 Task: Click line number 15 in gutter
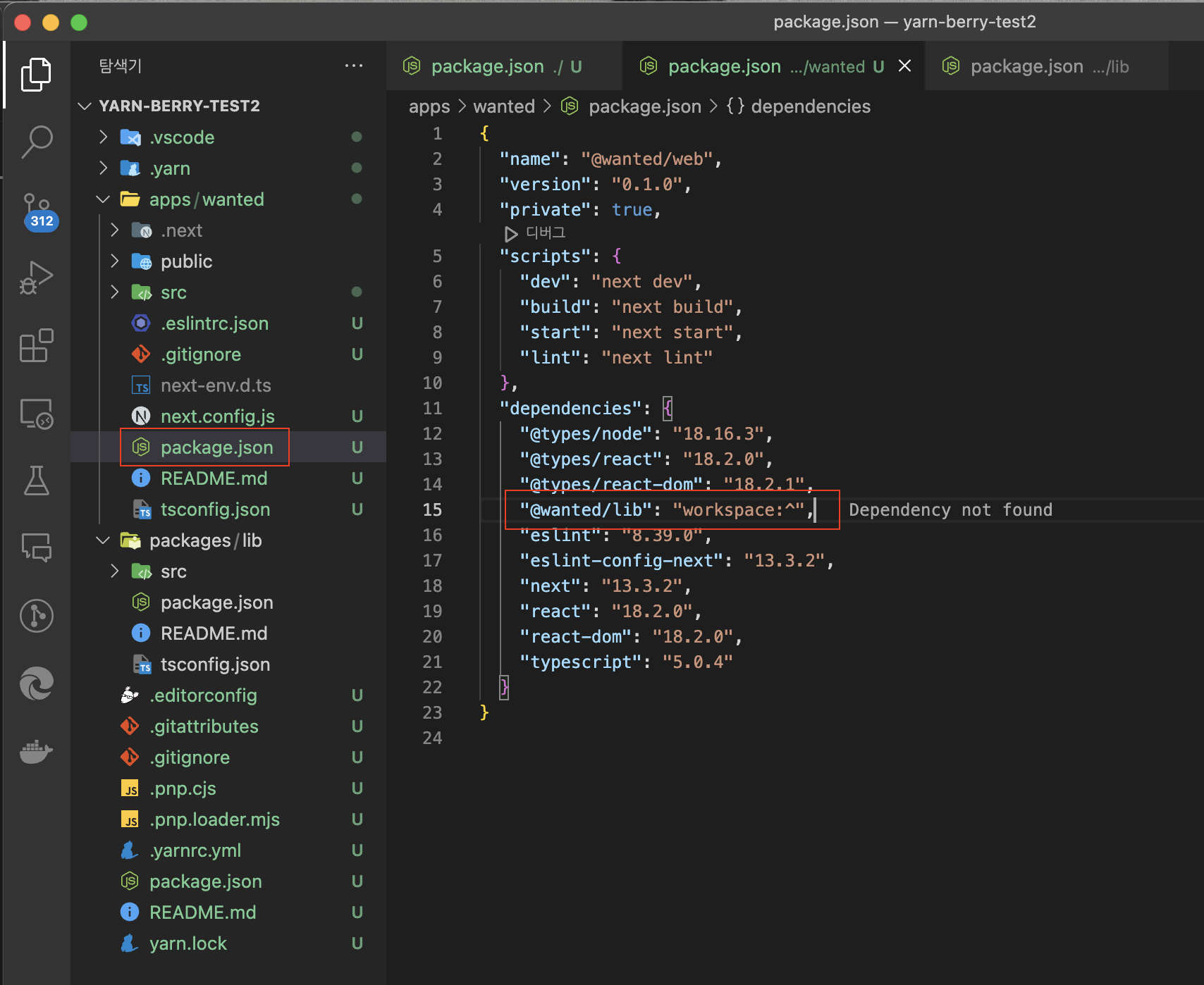[432, 509]
